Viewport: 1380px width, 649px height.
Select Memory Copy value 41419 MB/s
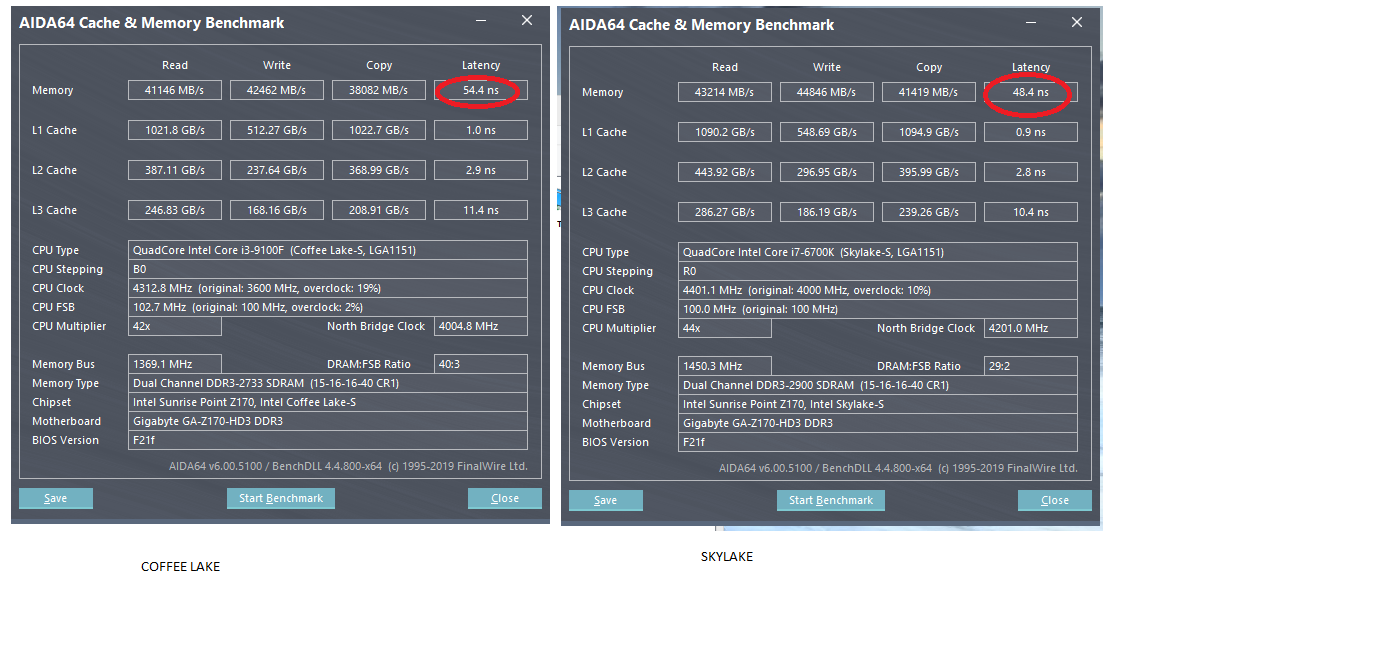[x=929, y=92]
